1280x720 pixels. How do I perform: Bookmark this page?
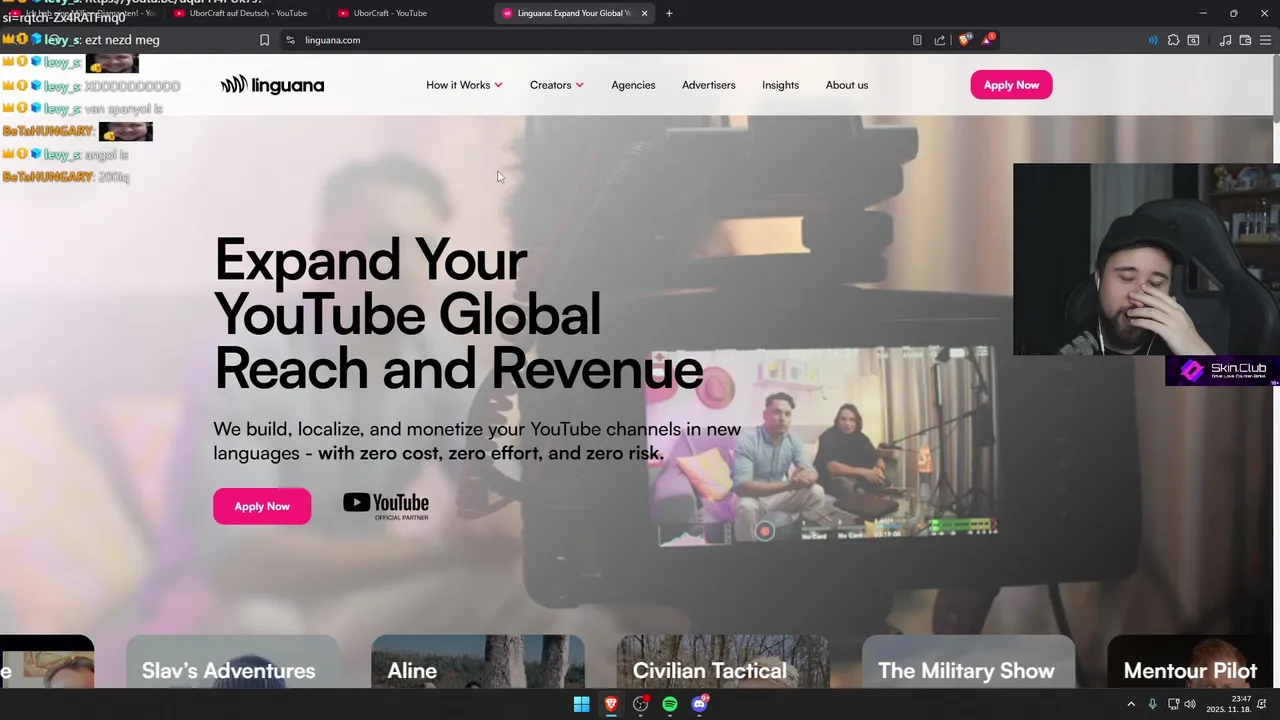pyautogui.click(x=264, y=40)
